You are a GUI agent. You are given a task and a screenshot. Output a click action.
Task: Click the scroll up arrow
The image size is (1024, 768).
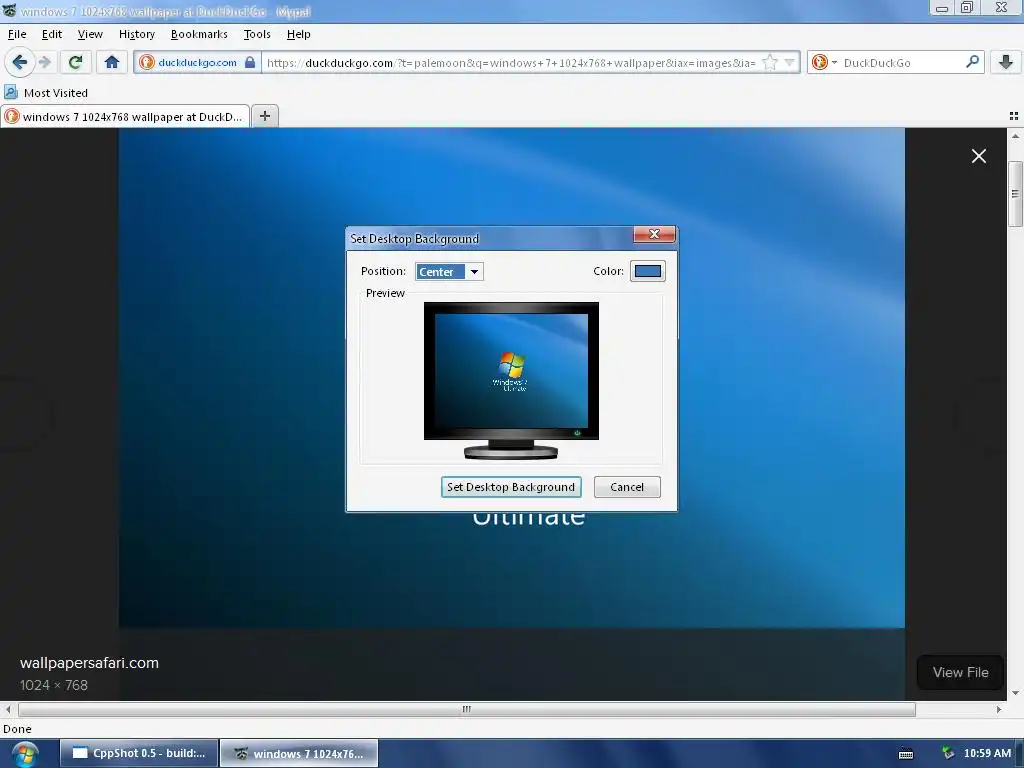[1015, 136]
